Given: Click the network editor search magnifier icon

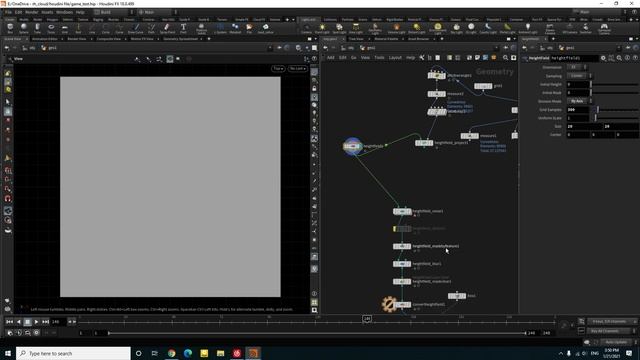Looking at the screenshot, I should tap(505, 58).
